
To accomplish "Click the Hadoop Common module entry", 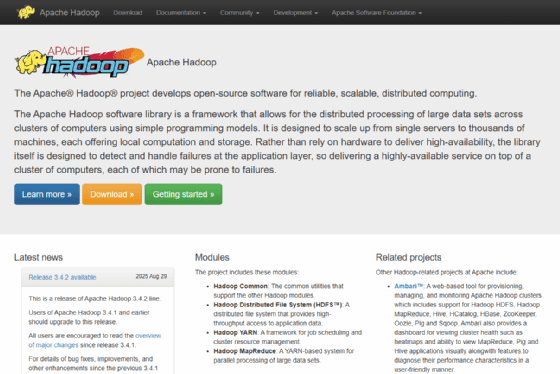I will [x=278, y=291].
